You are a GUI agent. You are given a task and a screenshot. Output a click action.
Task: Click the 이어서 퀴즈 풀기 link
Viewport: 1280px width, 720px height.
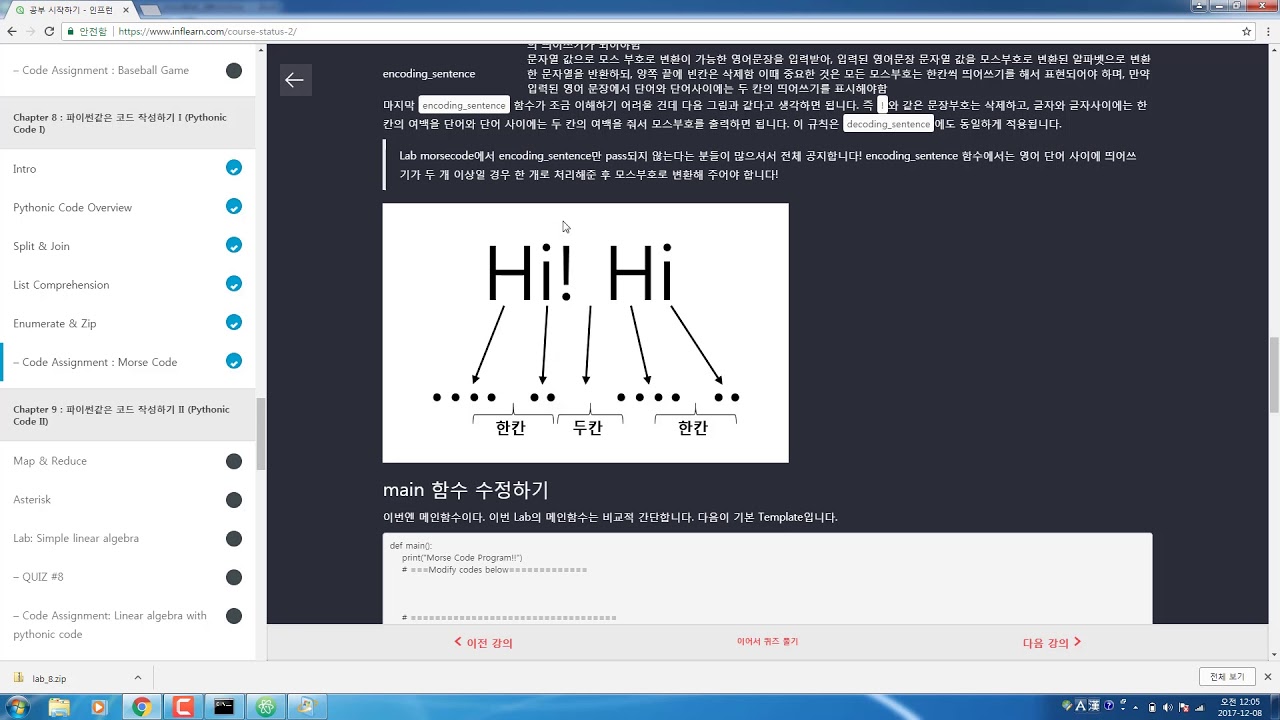(x=767, y=642)
